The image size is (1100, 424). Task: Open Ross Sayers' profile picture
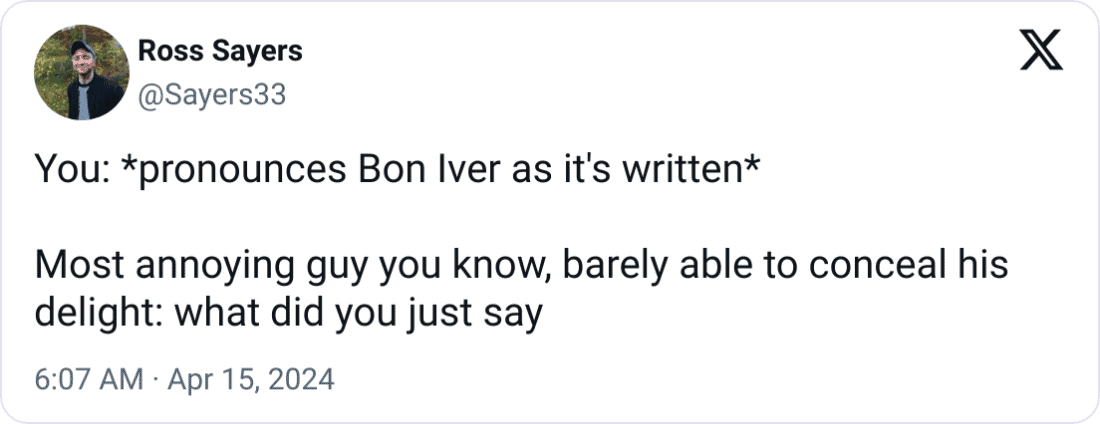(81, 72)
